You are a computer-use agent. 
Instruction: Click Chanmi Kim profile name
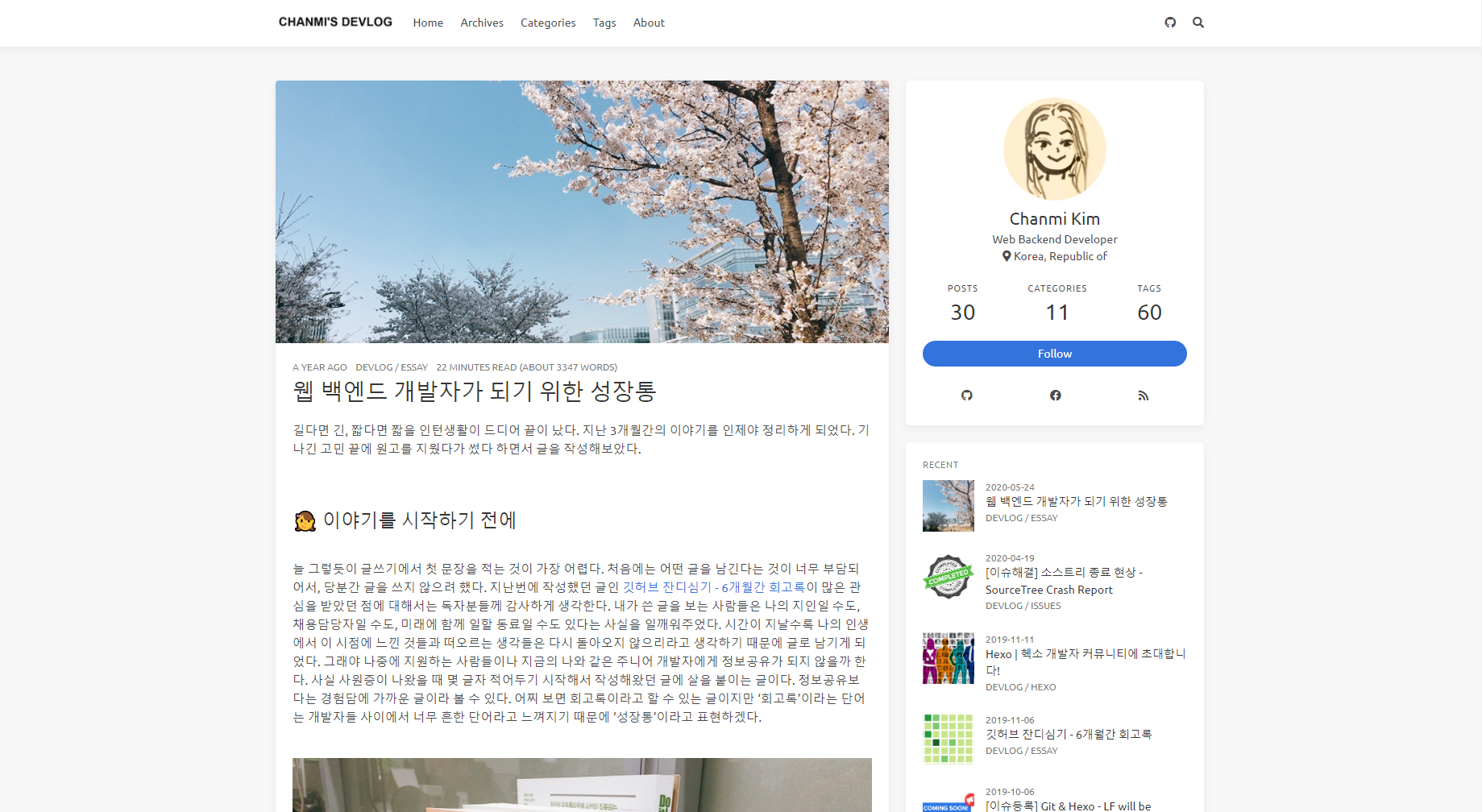point(1055,219)
